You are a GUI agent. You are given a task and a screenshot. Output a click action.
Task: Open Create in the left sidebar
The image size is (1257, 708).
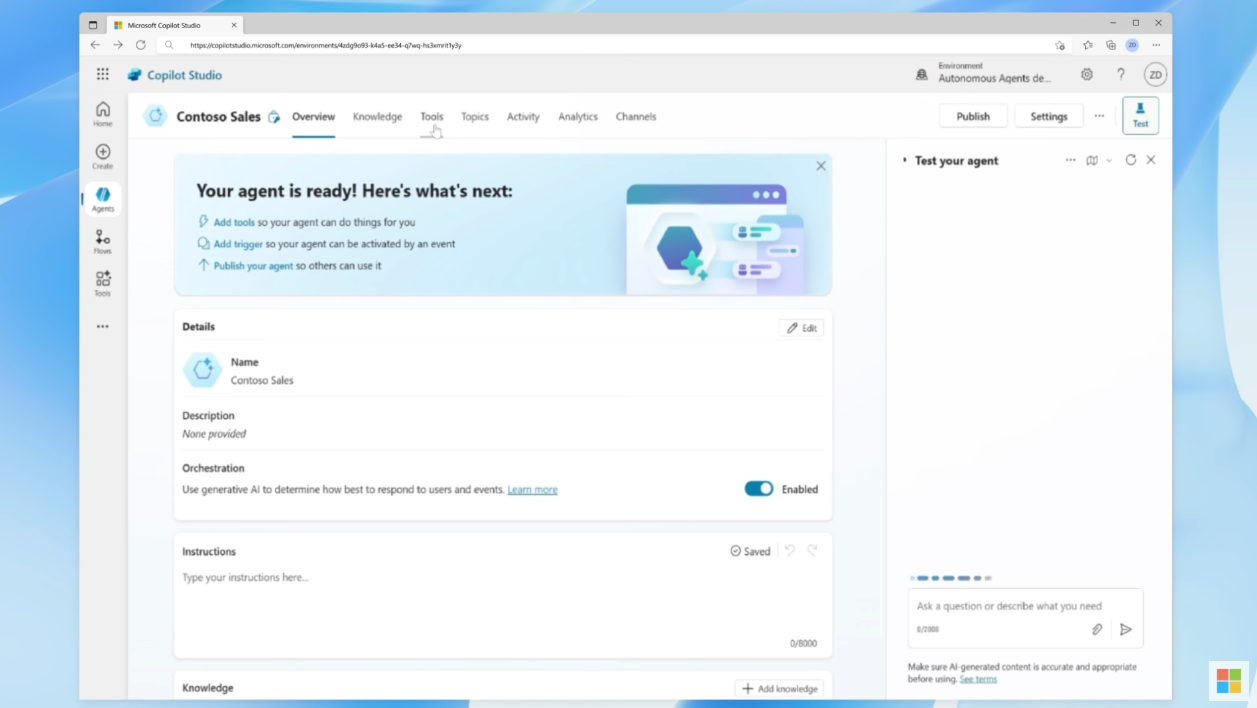(103, 157)
